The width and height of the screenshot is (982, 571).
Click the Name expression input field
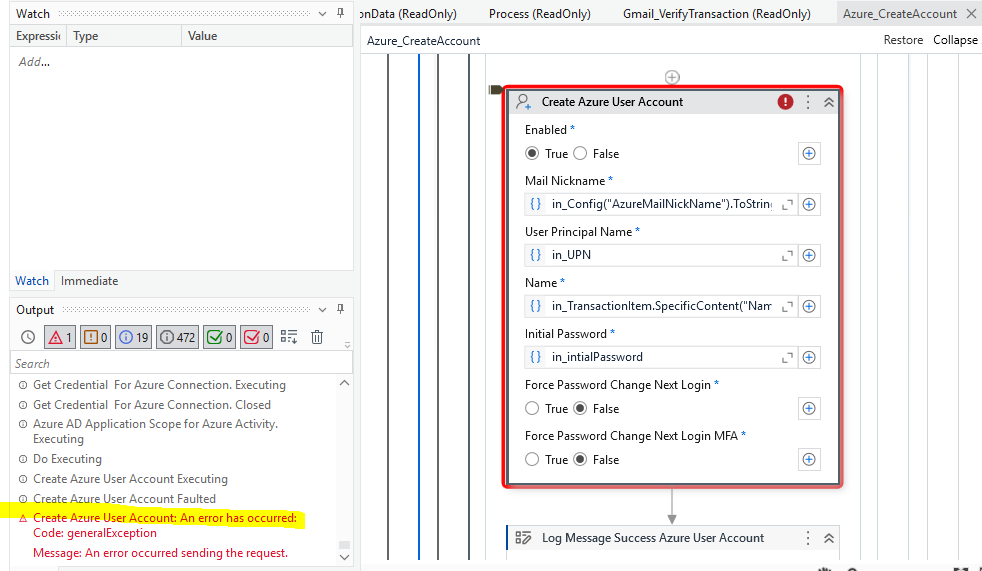coord(661,306)
